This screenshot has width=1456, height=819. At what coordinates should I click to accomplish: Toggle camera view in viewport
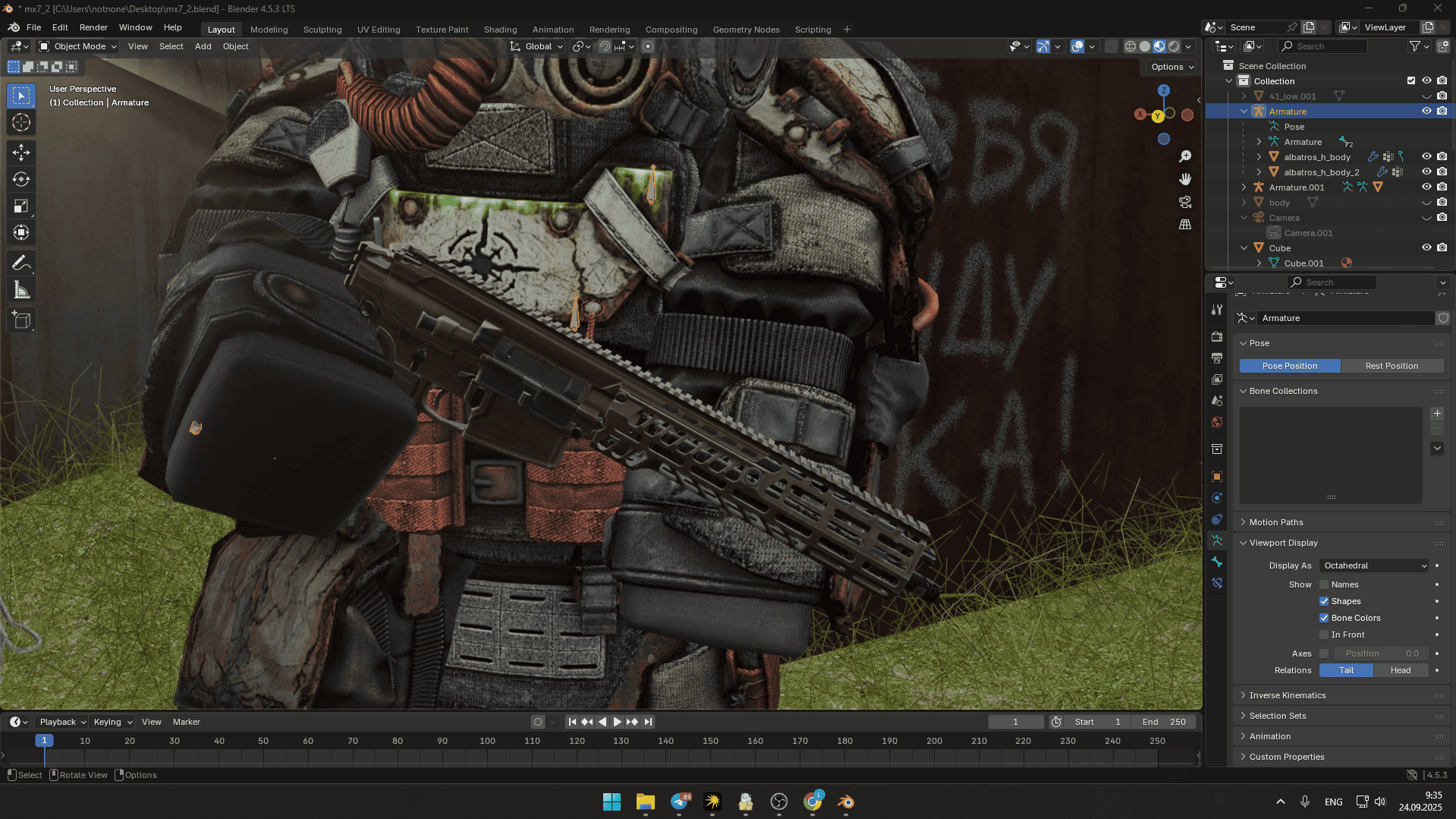1185,202
